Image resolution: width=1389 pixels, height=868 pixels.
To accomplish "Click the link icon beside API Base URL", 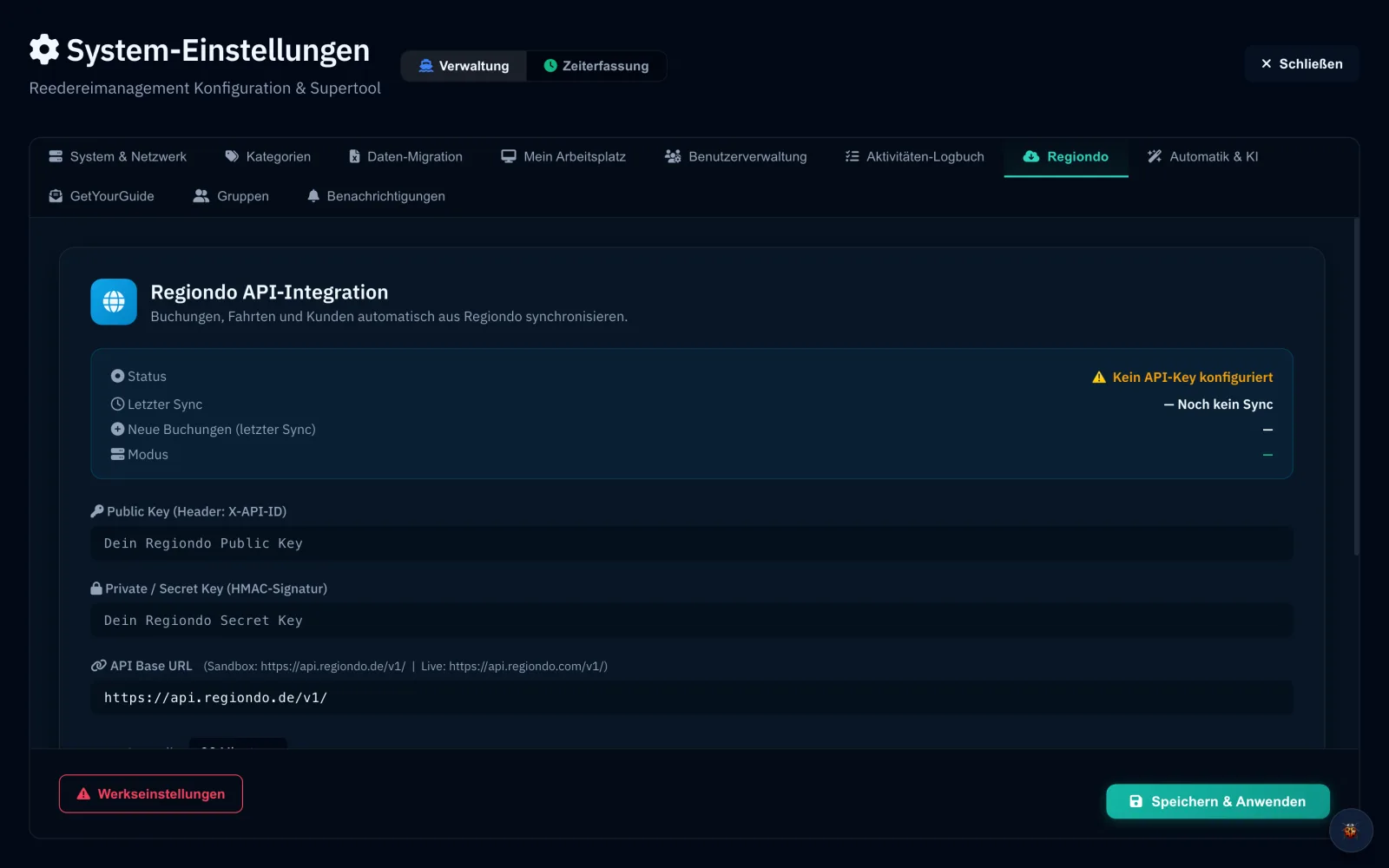I will tap(99, 666).
